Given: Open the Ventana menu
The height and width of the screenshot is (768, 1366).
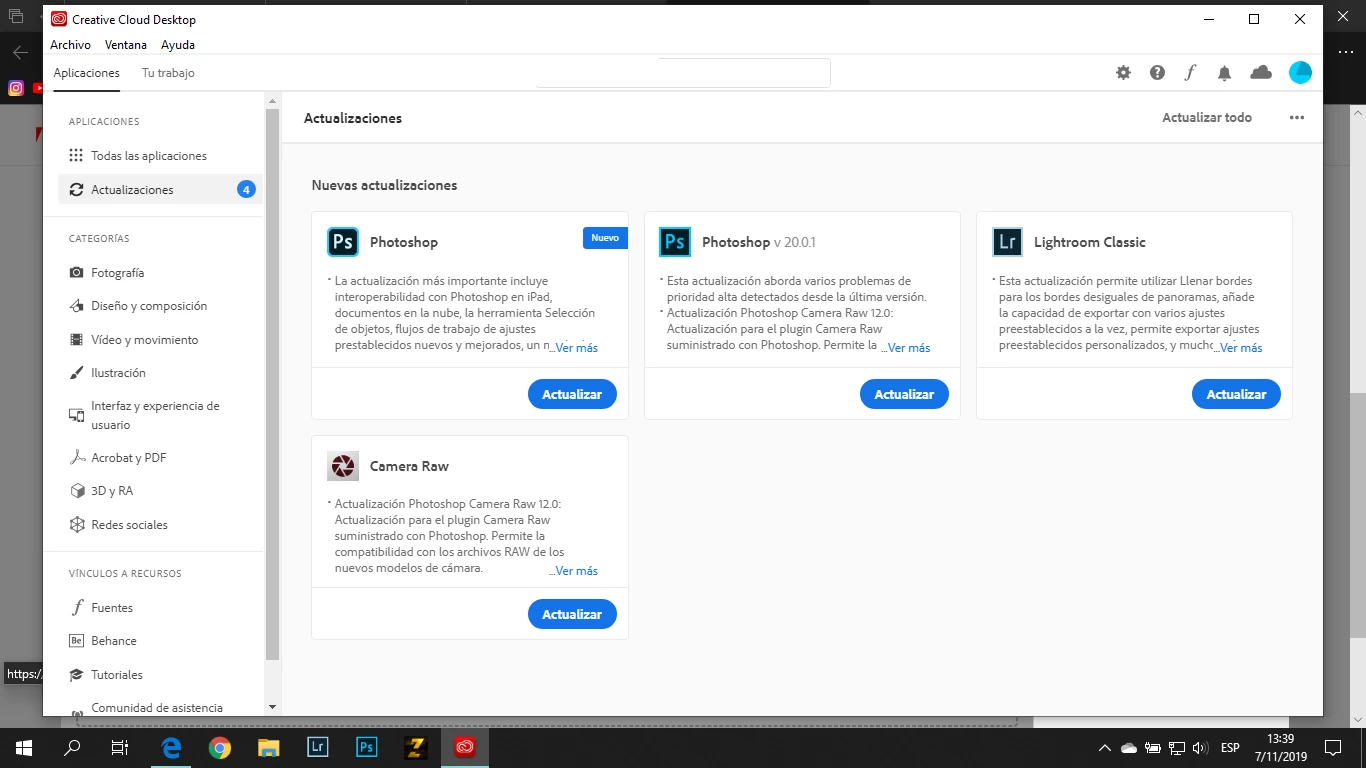Looking at the screenshot, I should pos(126,45).
